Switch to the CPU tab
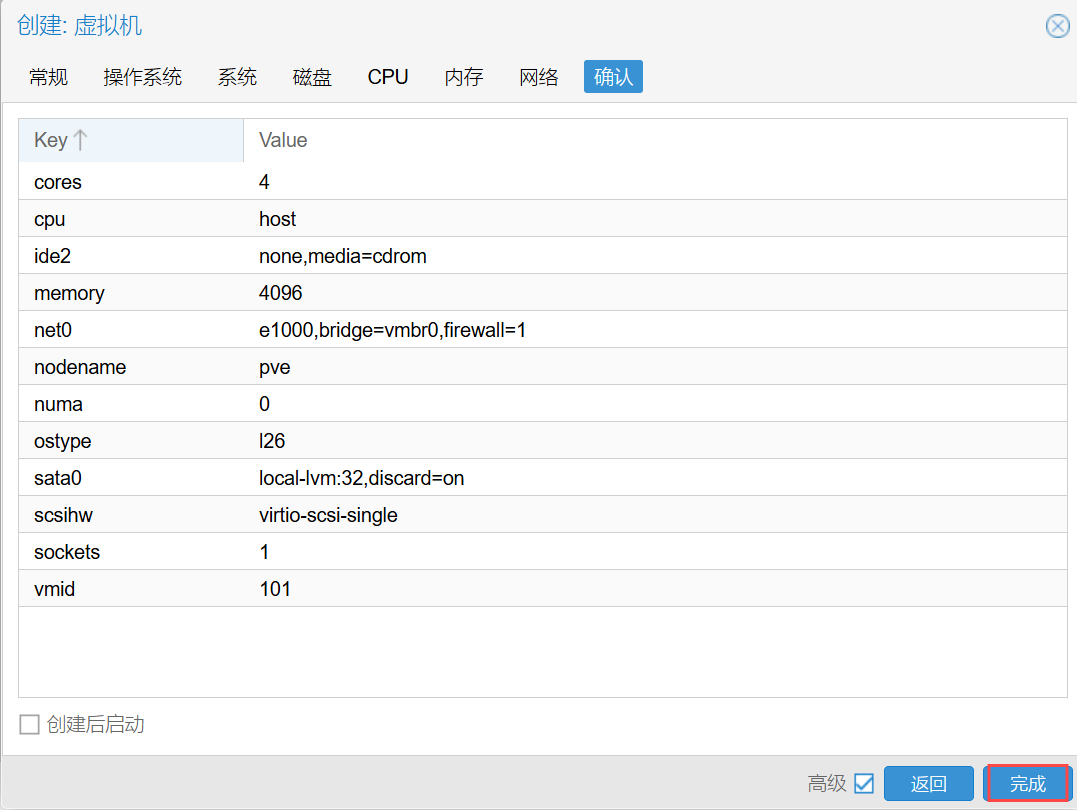Viewport: 1077px width, 810px height. pyautogui.click(x=388, y=77)
